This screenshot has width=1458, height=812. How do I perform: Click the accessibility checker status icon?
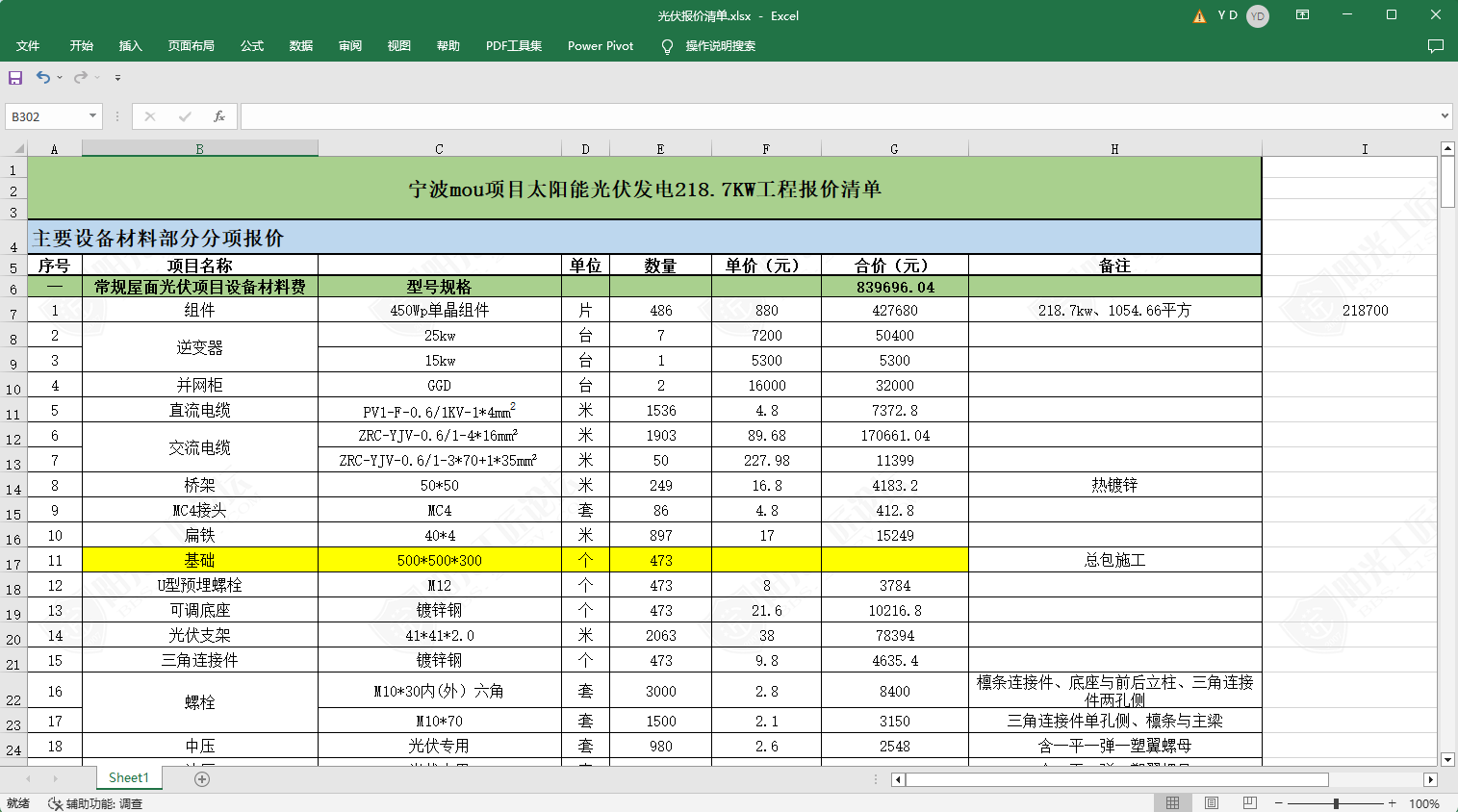pos(55,803)
